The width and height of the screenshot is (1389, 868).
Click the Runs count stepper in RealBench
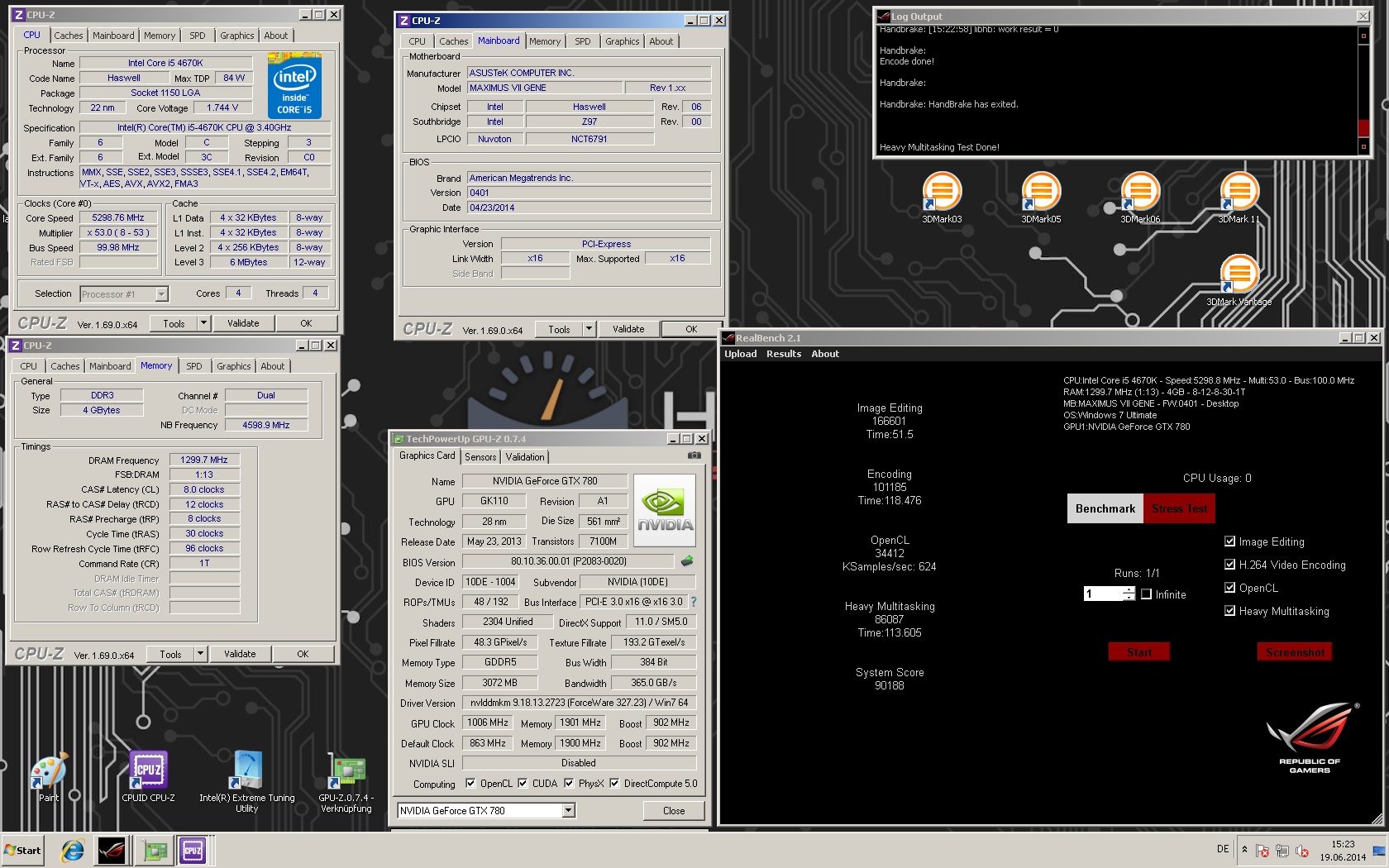point(1129,594)
